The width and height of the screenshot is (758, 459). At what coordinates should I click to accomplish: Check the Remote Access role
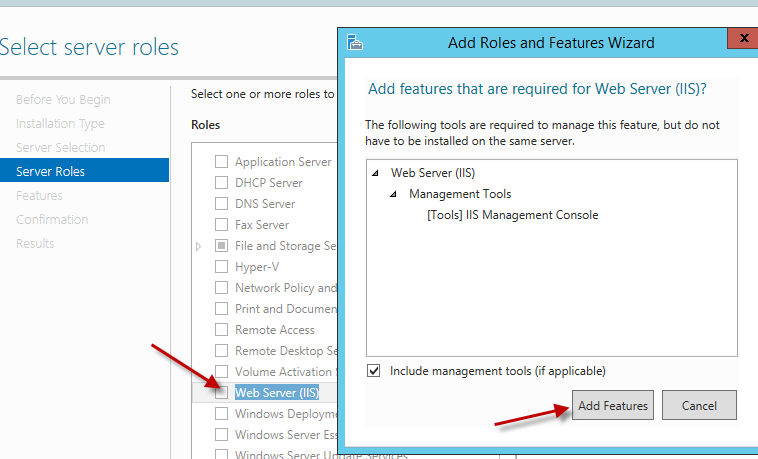pos(221,330)
